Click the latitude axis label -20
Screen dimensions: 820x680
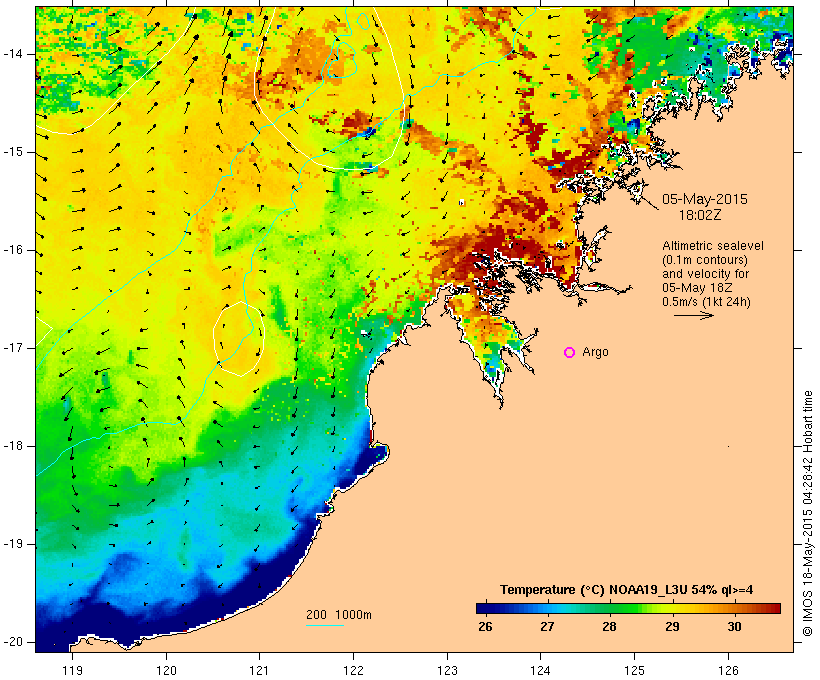click(13, 642)
